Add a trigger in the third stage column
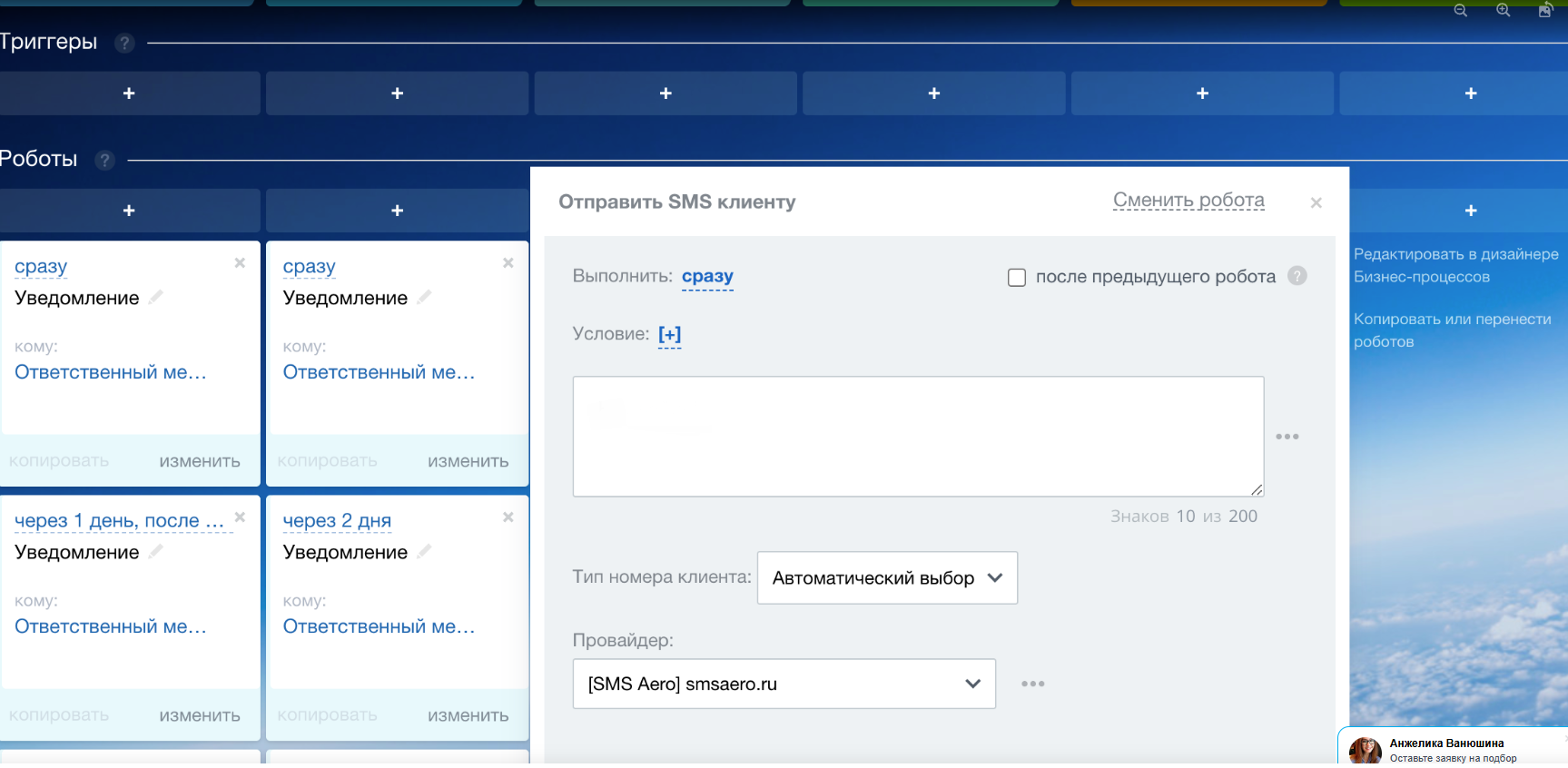Screen dimensions: 1568x768 666,94
